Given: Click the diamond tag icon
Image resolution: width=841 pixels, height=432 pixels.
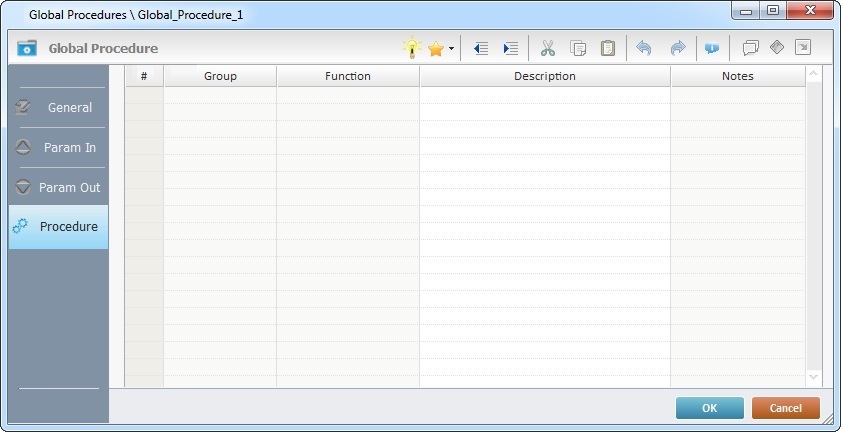Looking at the screenshot, I should tap(777, 48).
